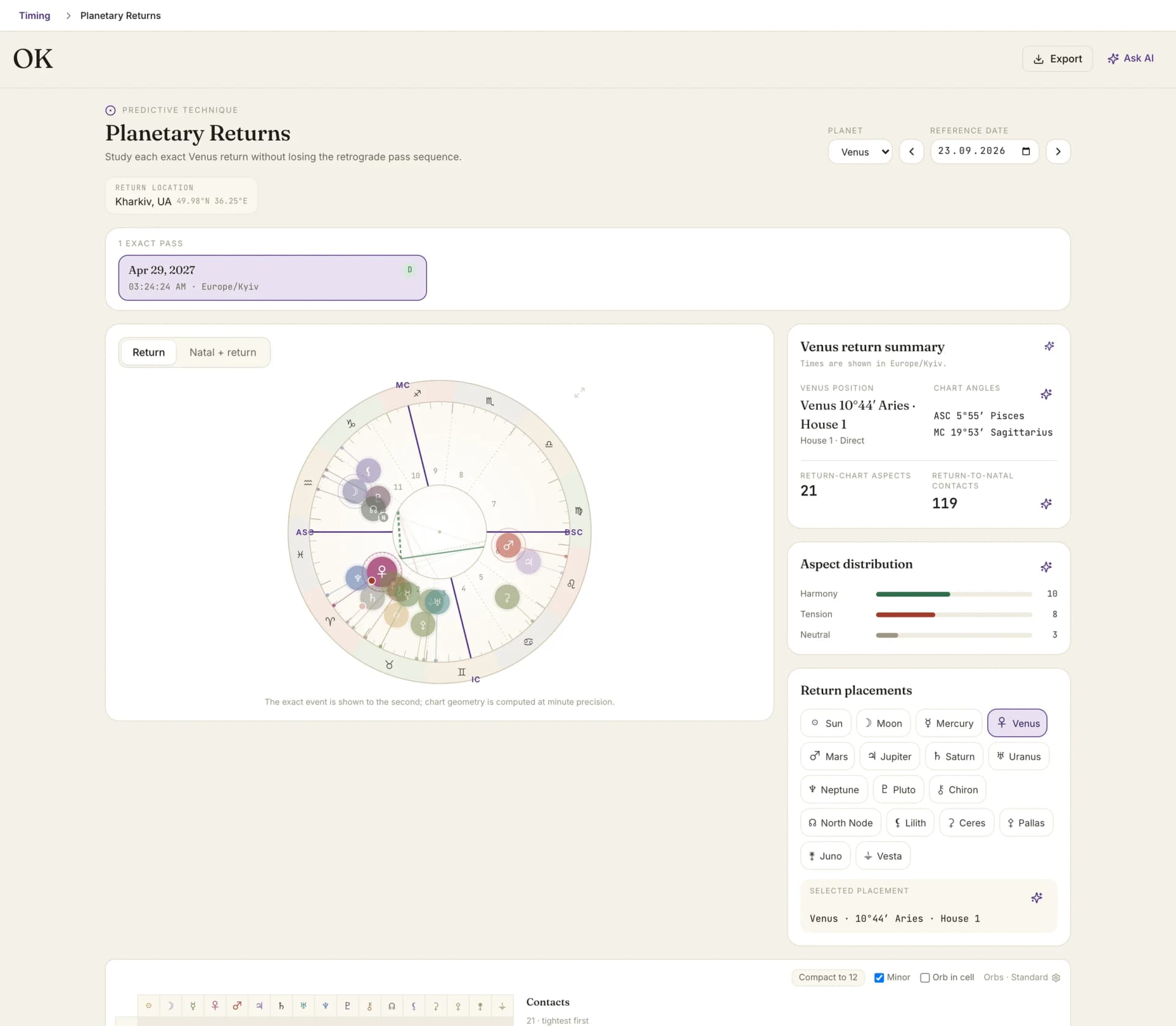The width and height of the screenshot is (1176, 1026).
Task: Select the Pluto column header in aspect grid
Action: 347,1006
